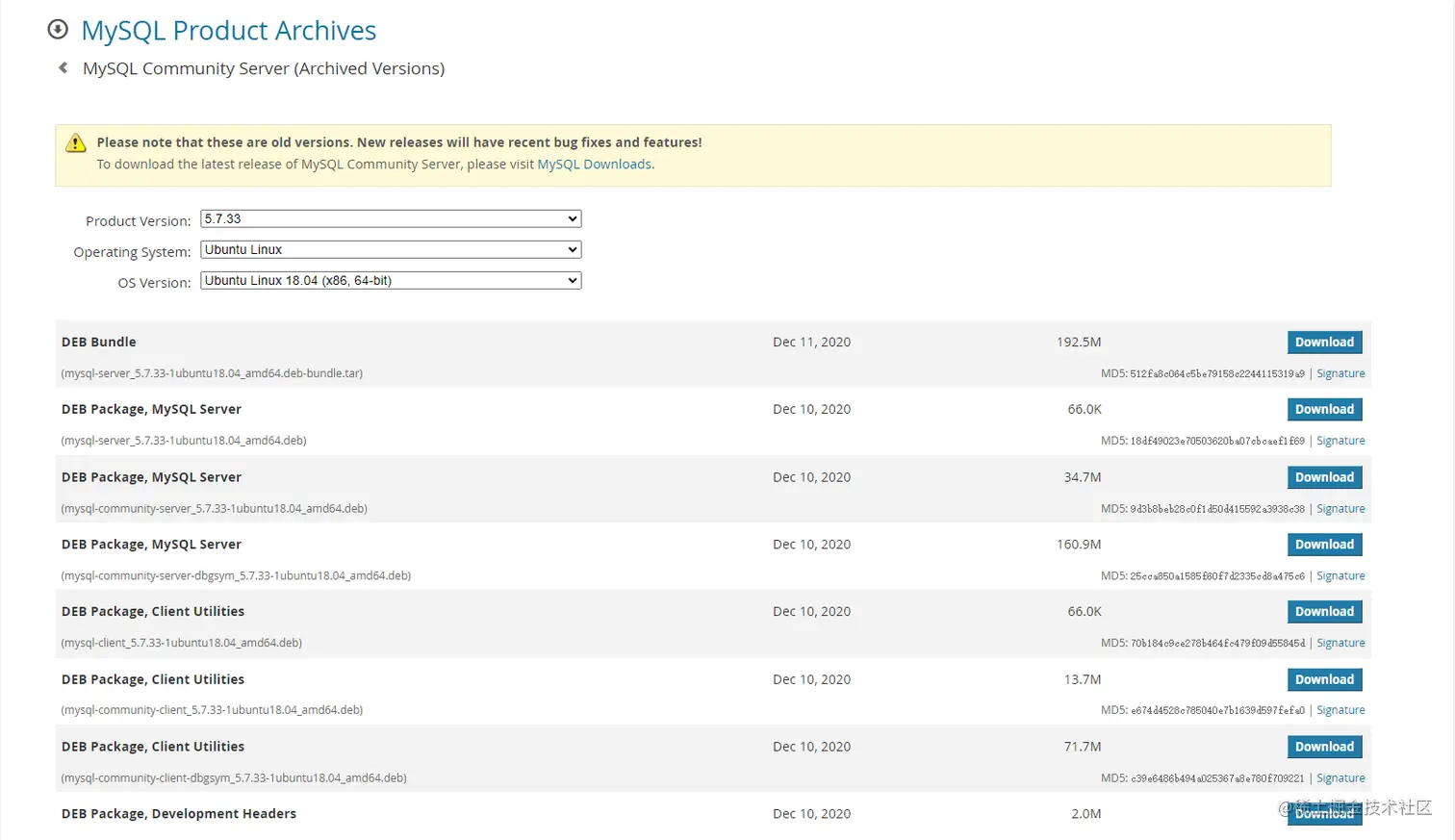Download the 160.9M MySQL Server dbgsym package
The image size is (1455, 840).
pos(1324,545)
